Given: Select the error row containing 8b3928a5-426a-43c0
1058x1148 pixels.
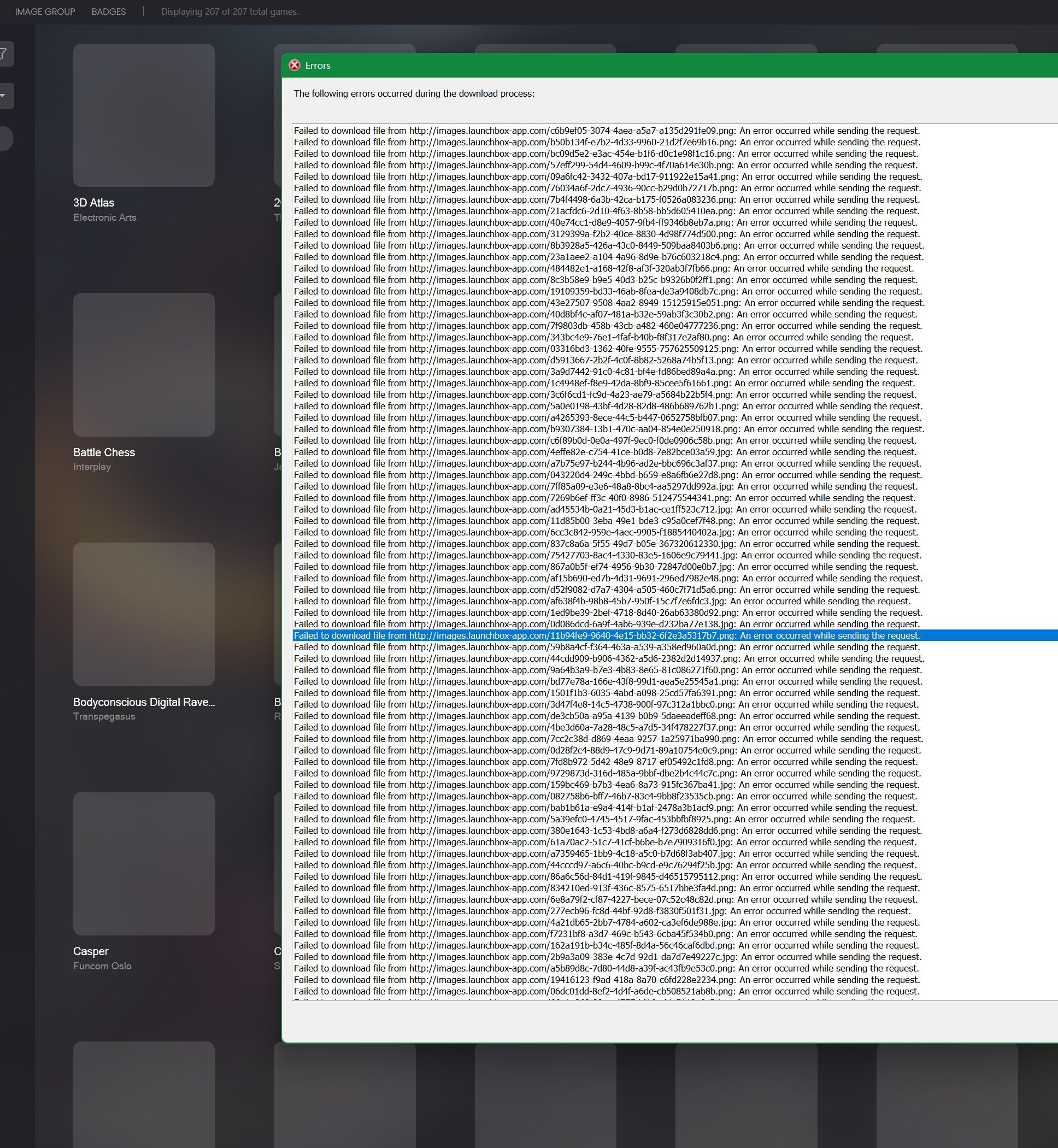Looking at the screenshot, I should [x=675, y=245].
